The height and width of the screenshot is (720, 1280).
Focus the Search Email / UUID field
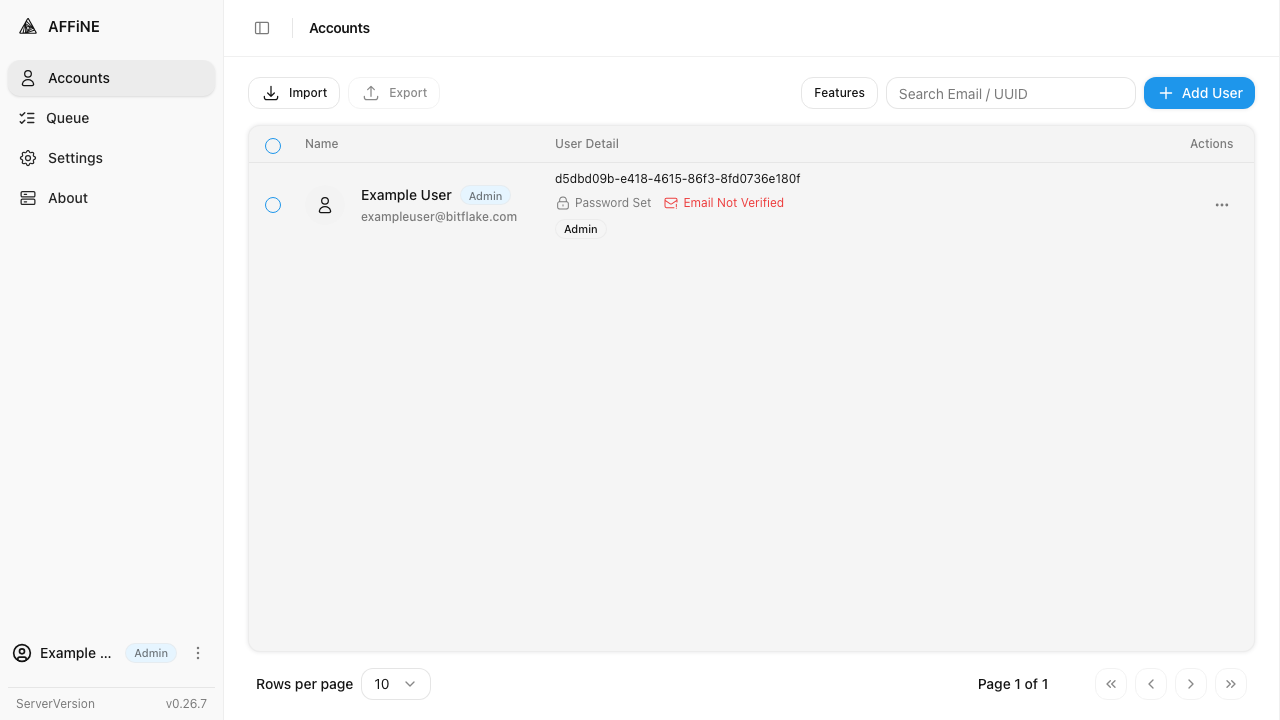pos(1011,93)
